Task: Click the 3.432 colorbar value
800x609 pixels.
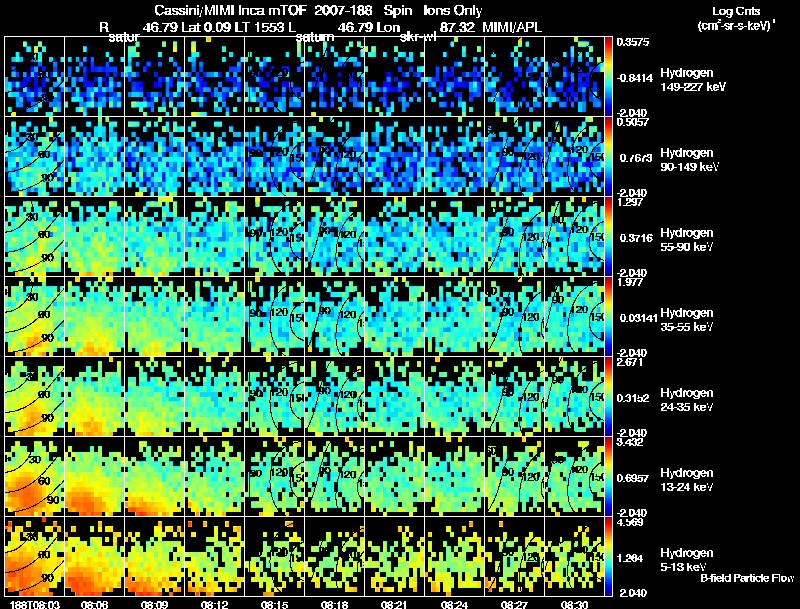Action: click(630, 442)
